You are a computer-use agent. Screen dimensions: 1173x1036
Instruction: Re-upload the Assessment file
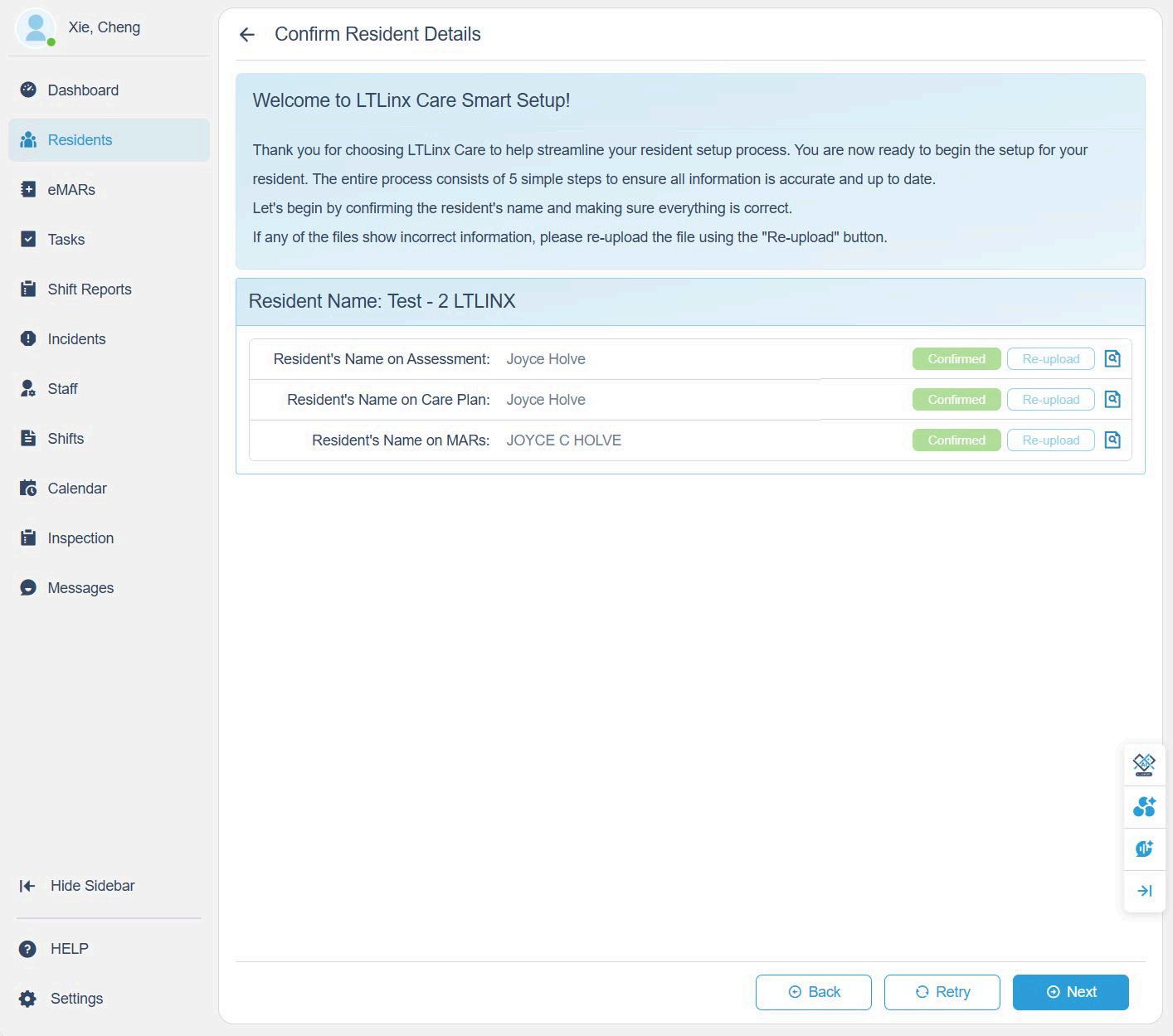pyautogui.click(x=1050, y=359)
